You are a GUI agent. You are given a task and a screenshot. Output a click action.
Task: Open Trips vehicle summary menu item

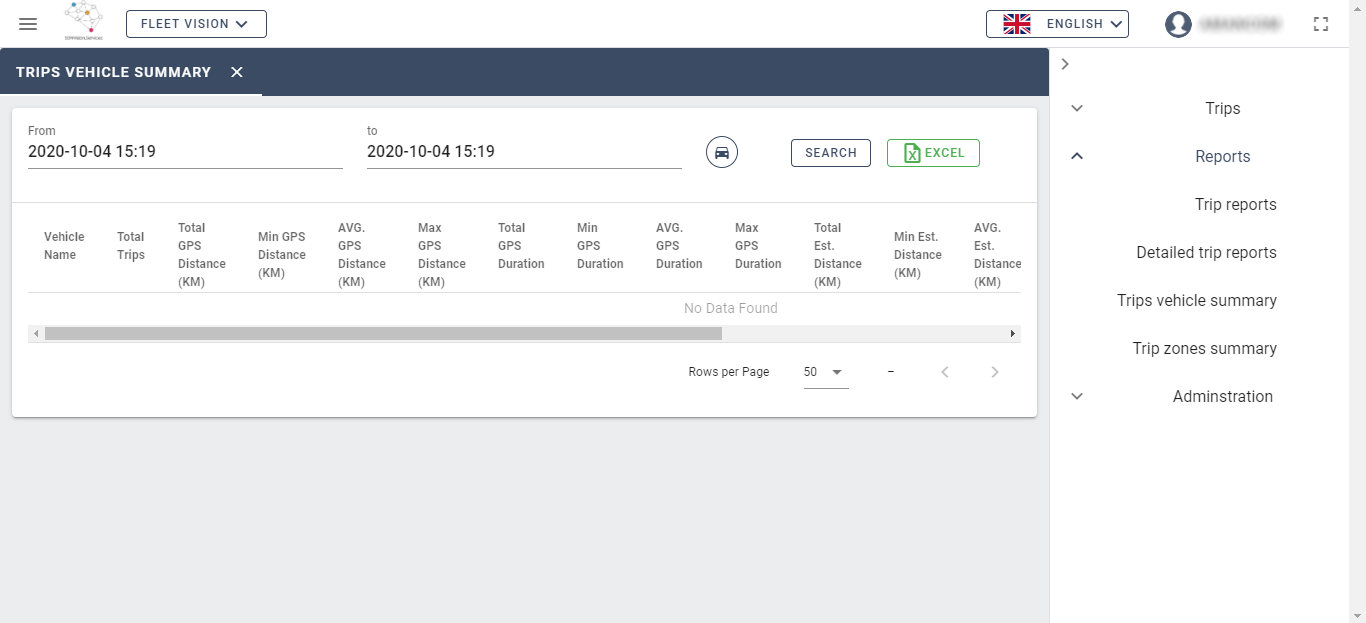point(1196,300)
